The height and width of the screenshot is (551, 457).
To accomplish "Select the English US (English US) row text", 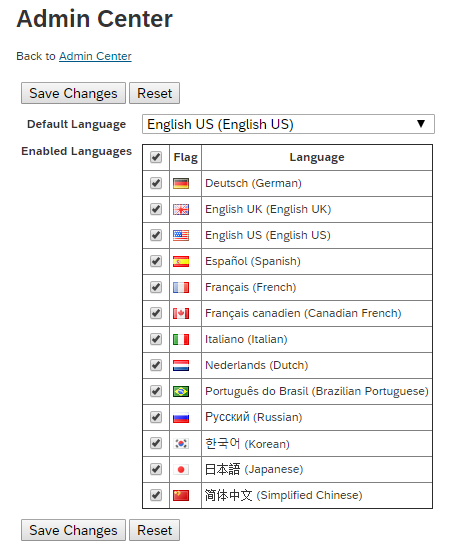I will tap(268, 235).
